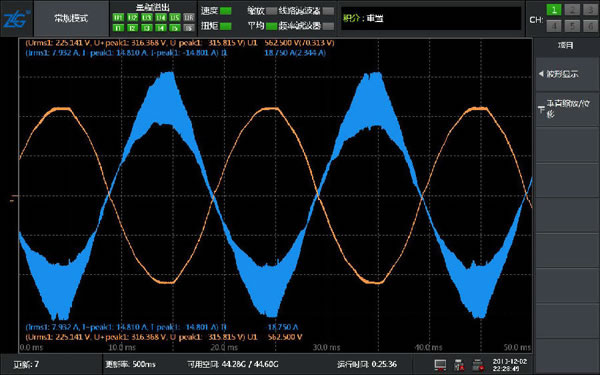Select channel 5 button

coord(572,26)
